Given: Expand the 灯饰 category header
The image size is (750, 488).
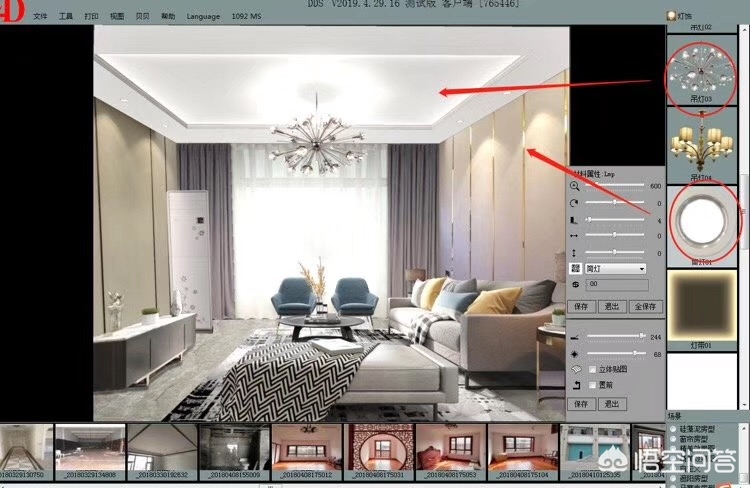Looking at the screenshot, I should 683,16.
